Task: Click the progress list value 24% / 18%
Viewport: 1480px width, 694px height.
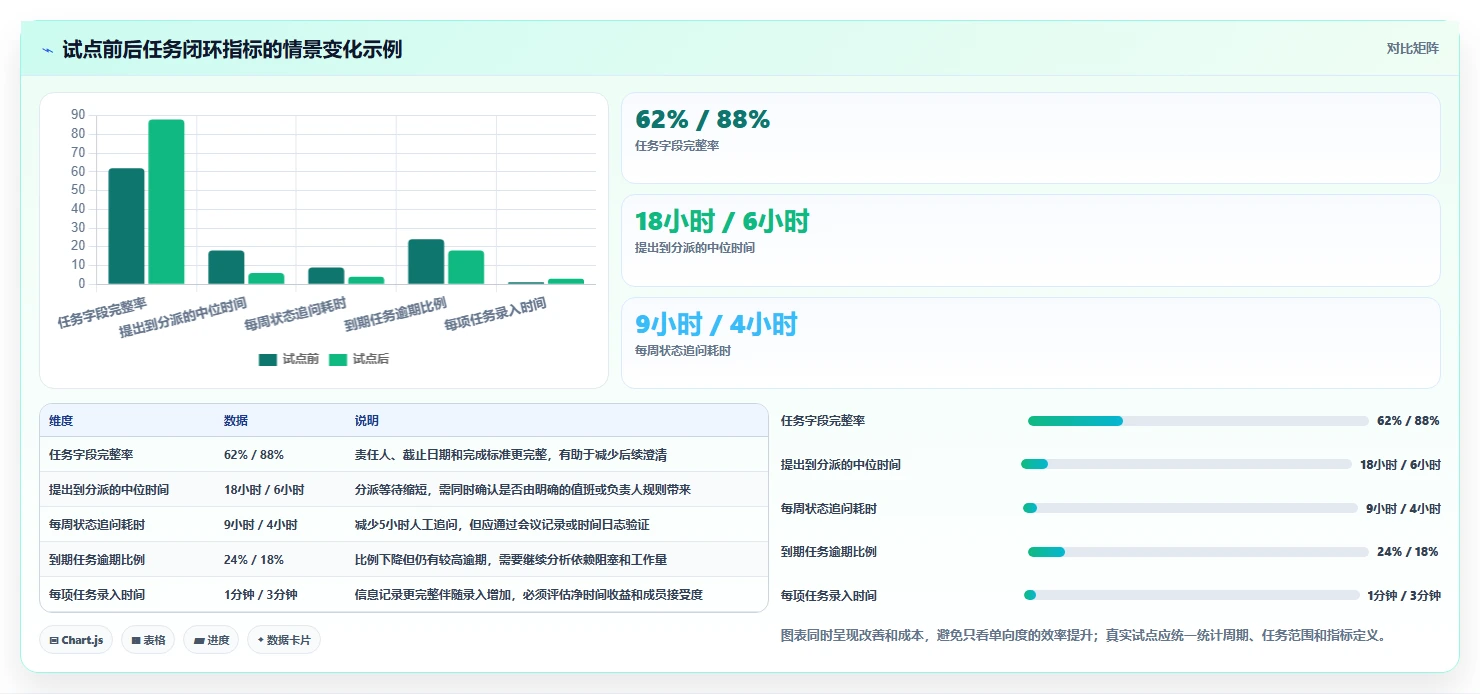Action: pyautogui.click(x=1408, y=552)
